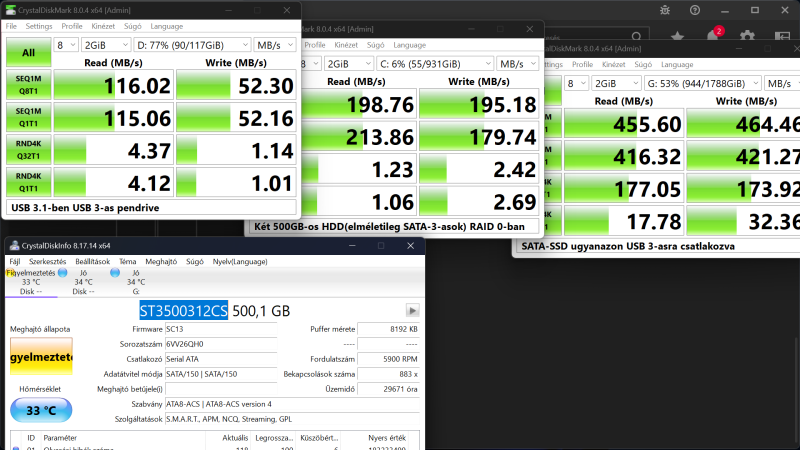Select first disk with warning status 33 °C
This screenshot has height=450, width=800.
point(31,282)
